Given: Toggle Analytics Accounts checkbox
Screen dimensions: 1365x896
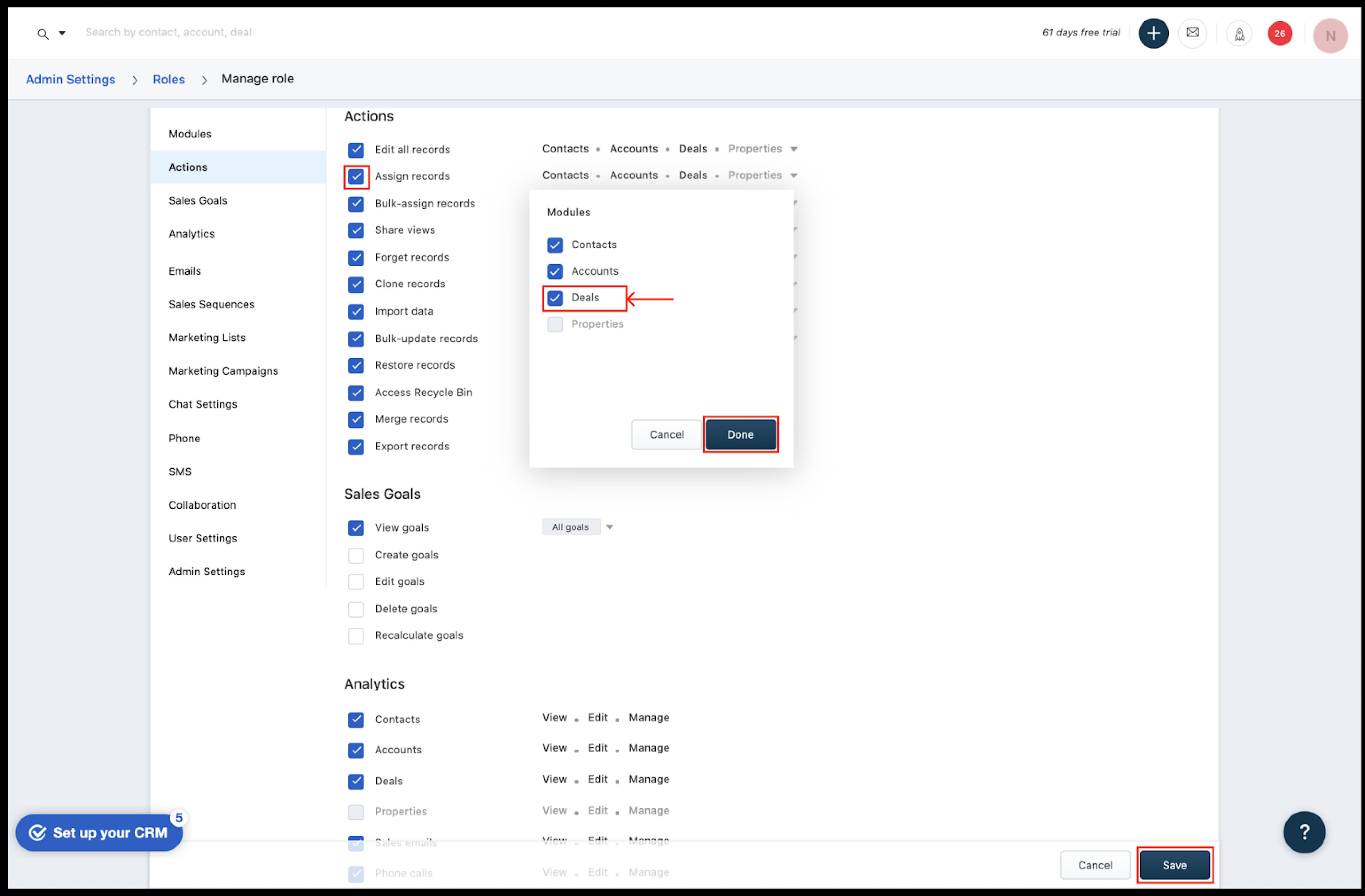Looking at the screenshot, I should (x=355, y=750).
